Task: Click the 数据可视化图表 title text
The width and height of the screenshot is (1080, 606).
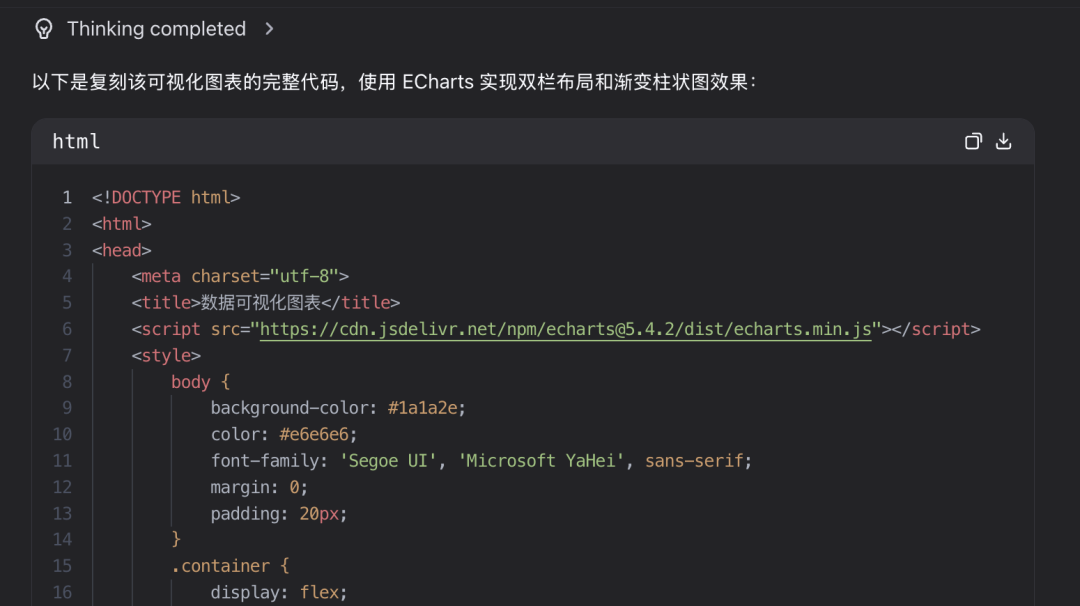Action: (x=261, y=303)
